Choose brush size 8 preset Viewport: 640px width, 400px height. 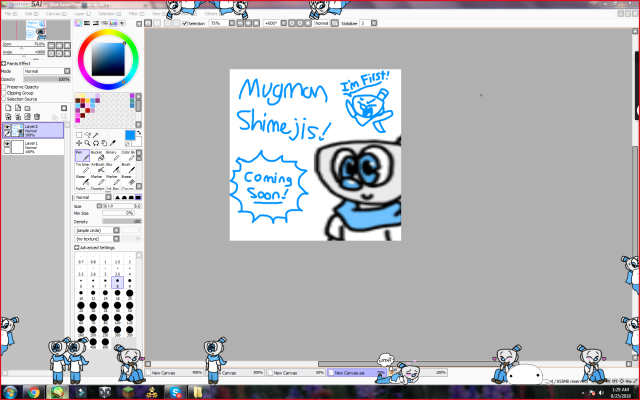[x=118, y=282]
